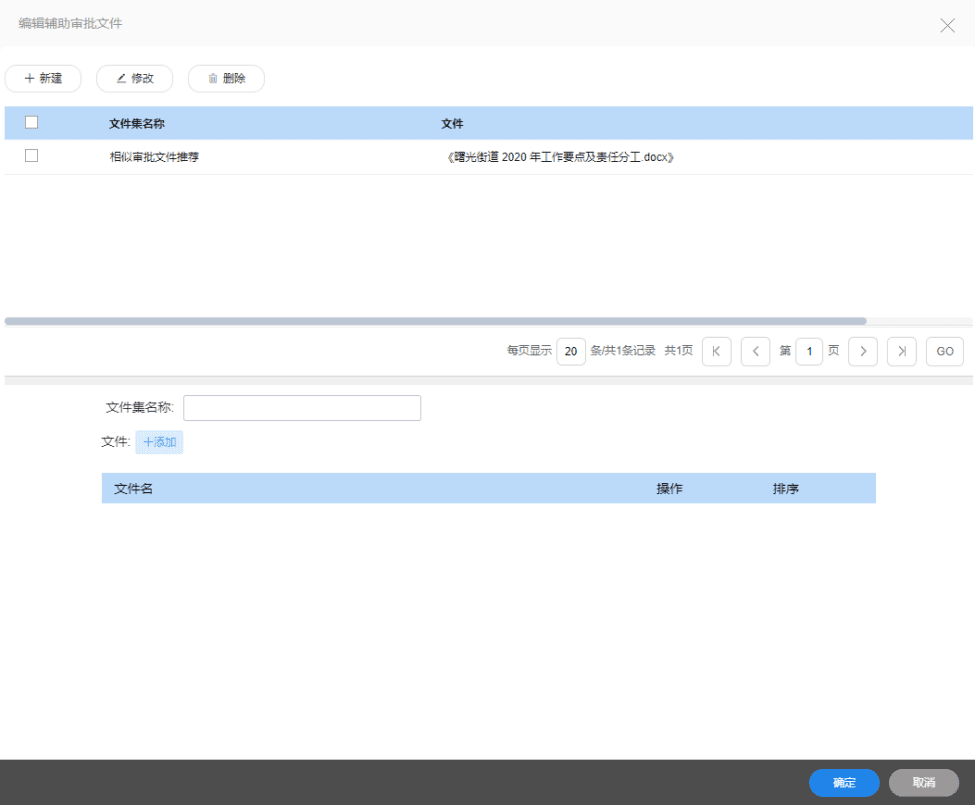Focus the per-page count field showing 20
Screen dimensions: 975x806
pos(571,351)
